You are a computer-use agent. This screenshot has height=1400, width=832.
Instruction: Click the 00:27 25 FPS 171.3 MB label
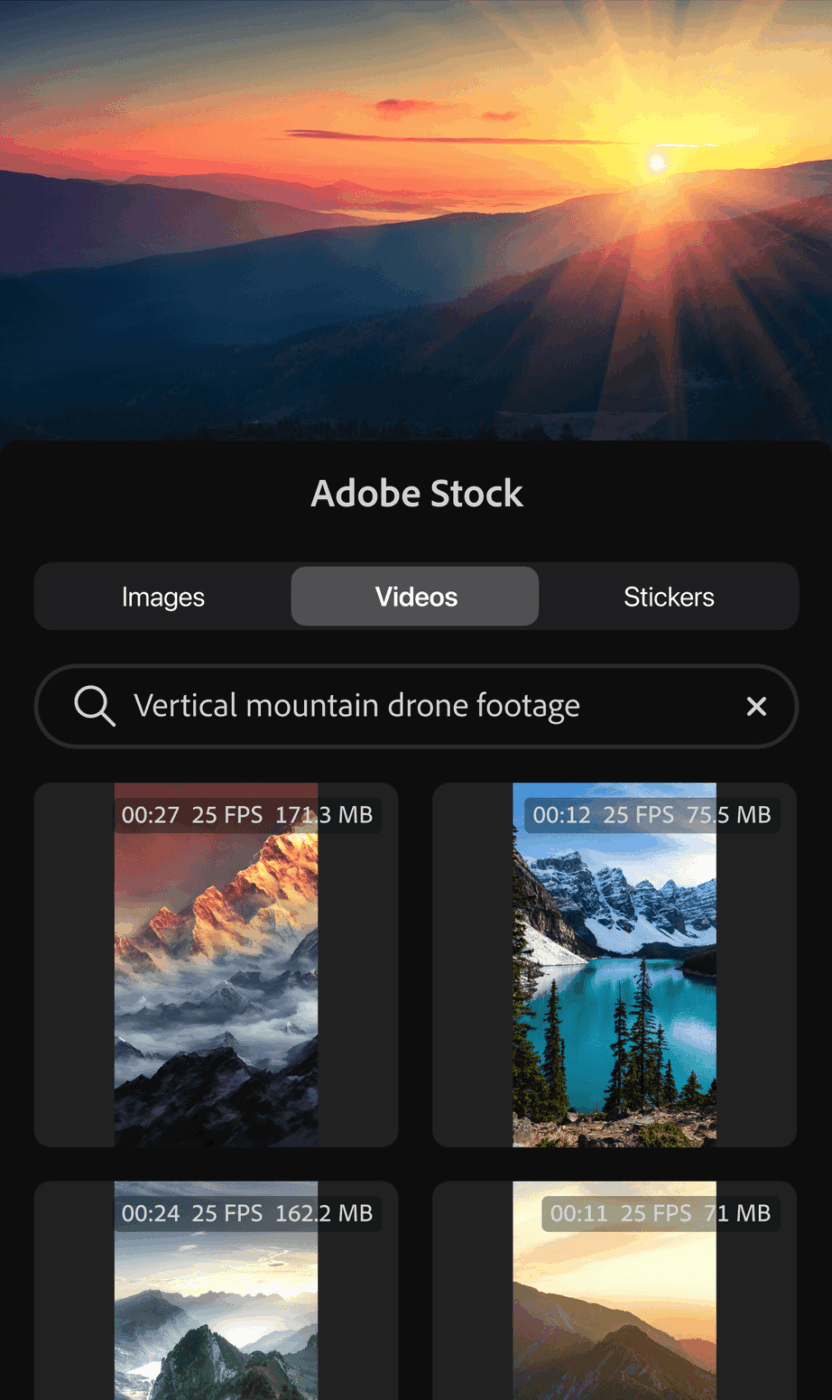tap(247, 815)
